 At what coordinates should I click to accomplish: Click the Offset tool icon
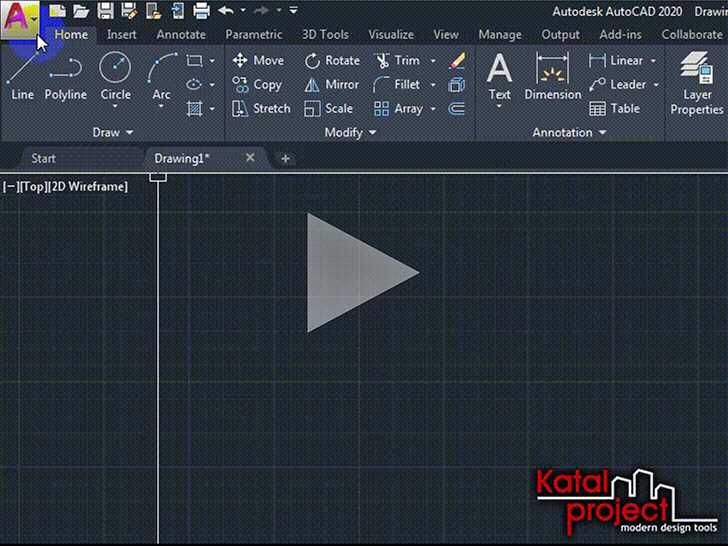(x=457, y=109)
